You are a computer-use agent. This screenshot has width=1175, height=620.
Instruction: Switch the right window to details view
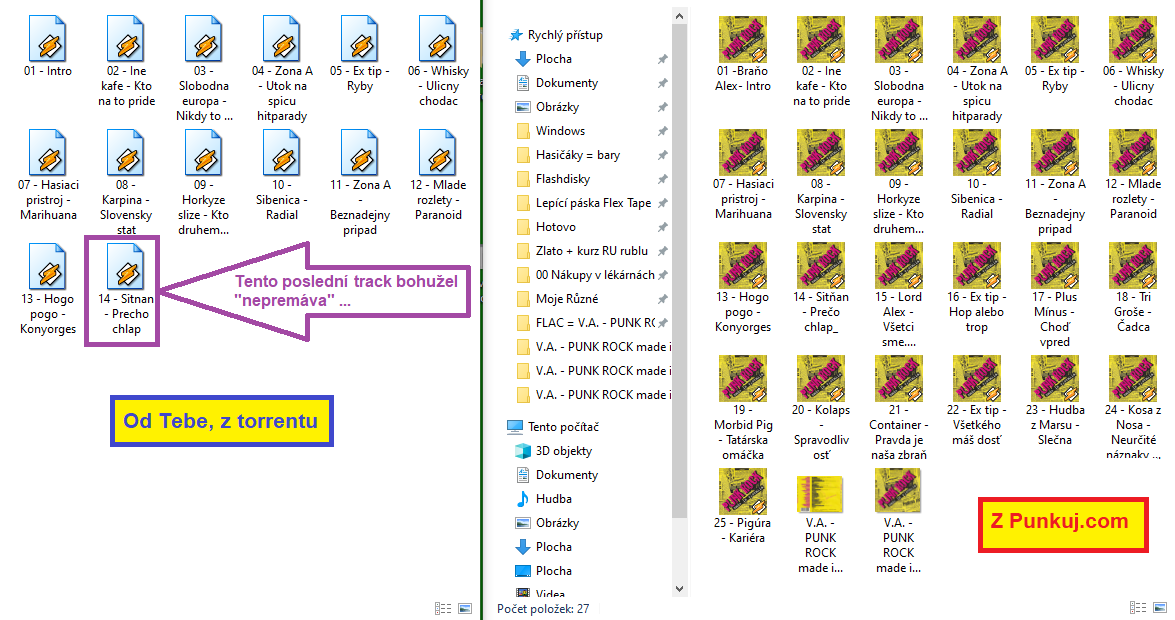1138,608
